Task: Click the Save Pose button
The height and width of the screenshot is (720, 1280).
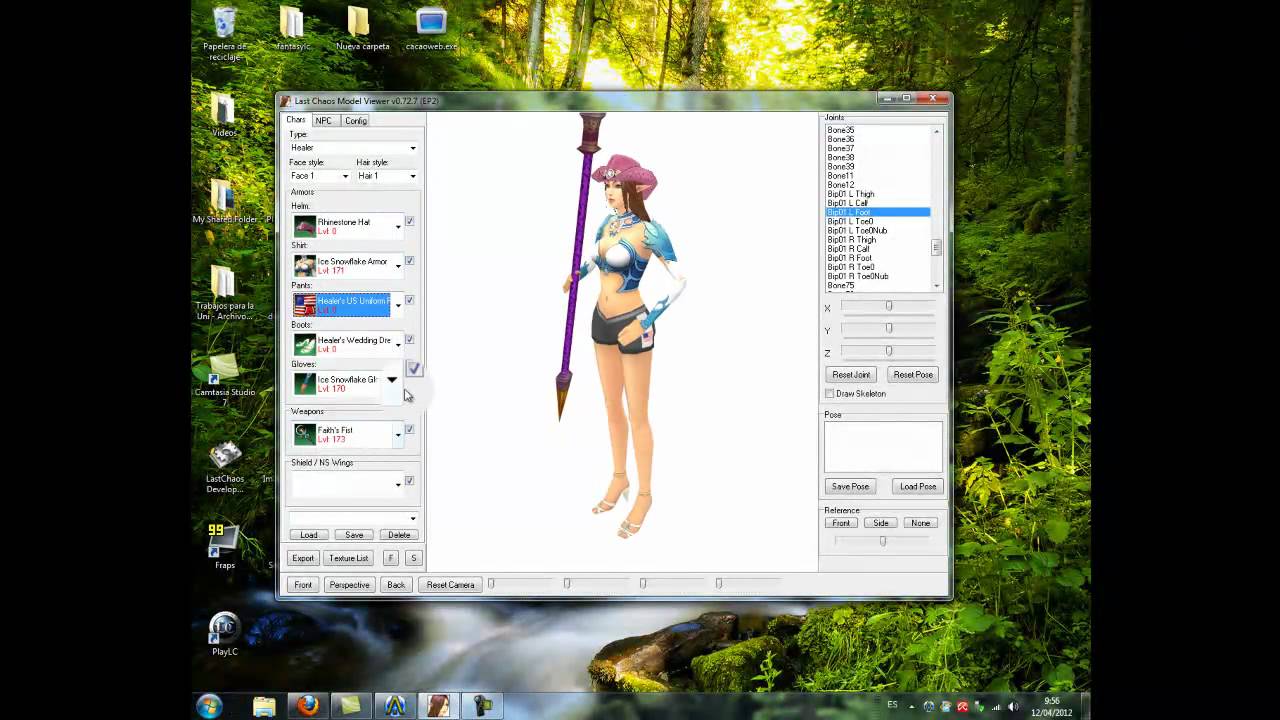Action: click(850, 487)
